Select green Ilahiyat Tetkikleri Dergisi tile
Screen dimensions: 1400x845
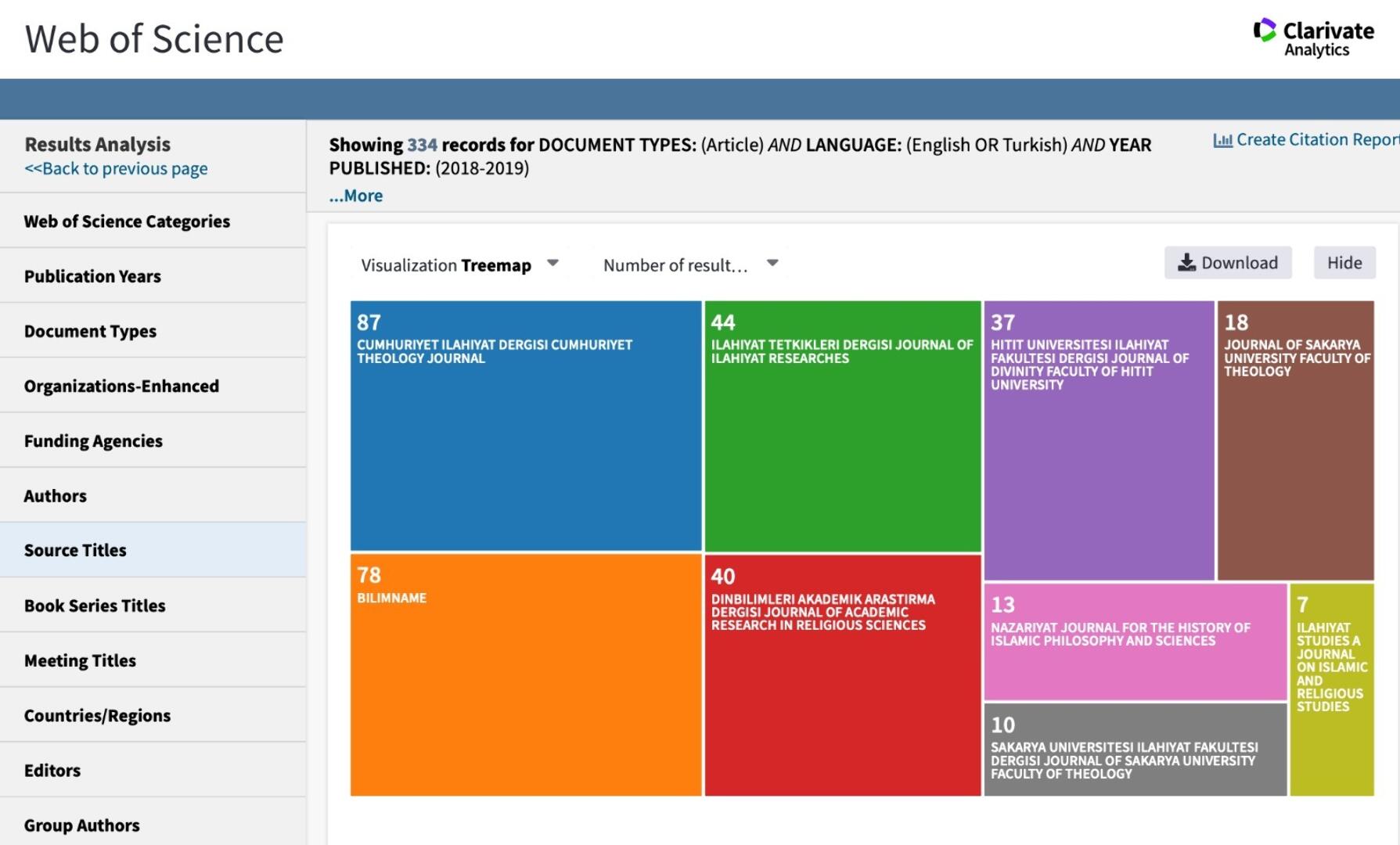pyautogui.click(x=843, y=426)
